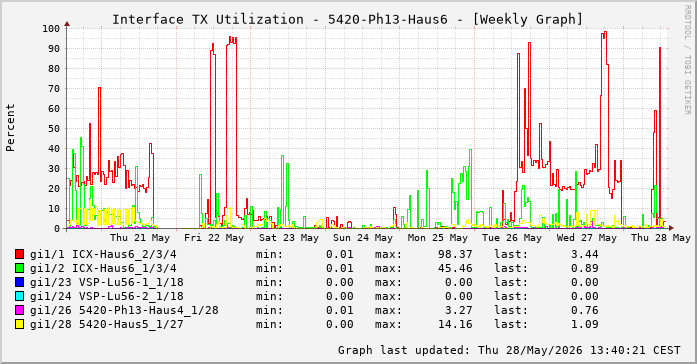Click the 50 y-axis tick label

[x=54, y=129]
